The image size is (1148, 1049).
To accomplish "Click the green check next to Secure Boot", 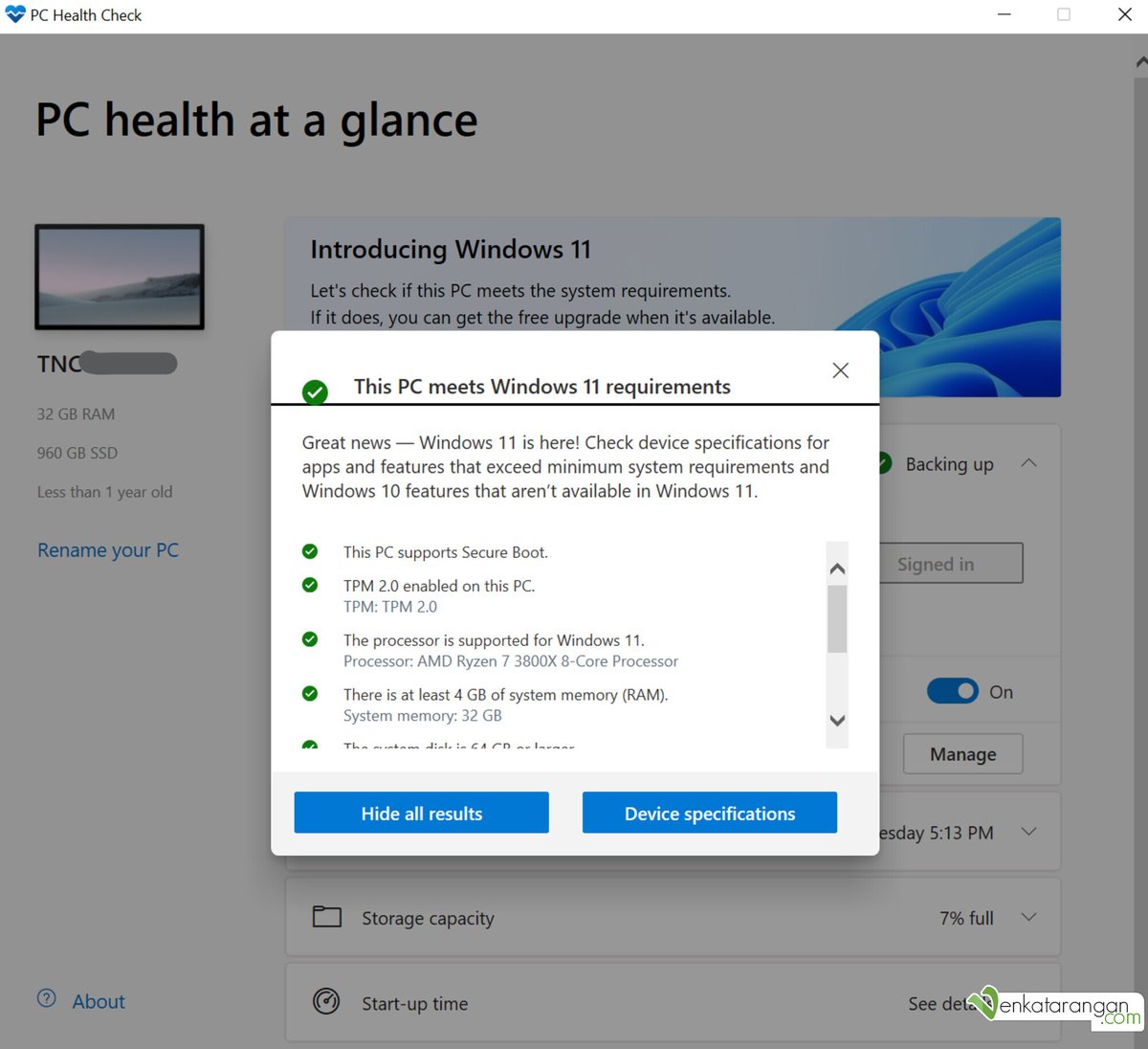I will point(310,551).
